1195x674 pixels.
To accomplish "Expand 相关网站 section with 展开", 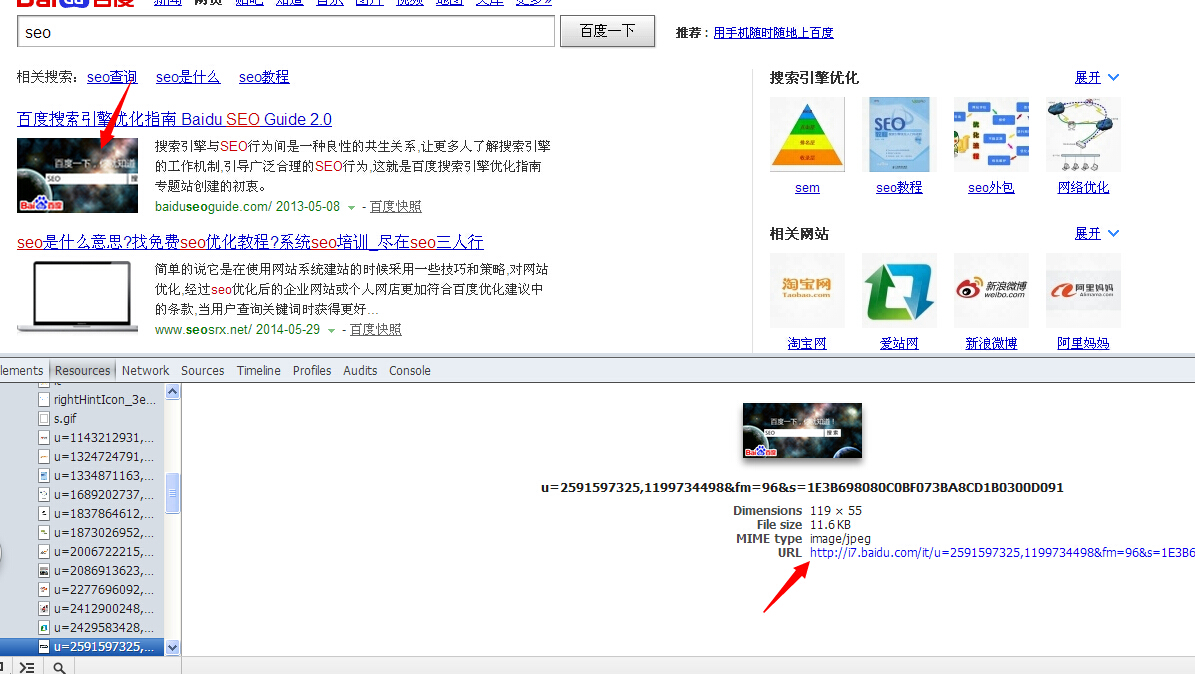I will coord(1096,233).
